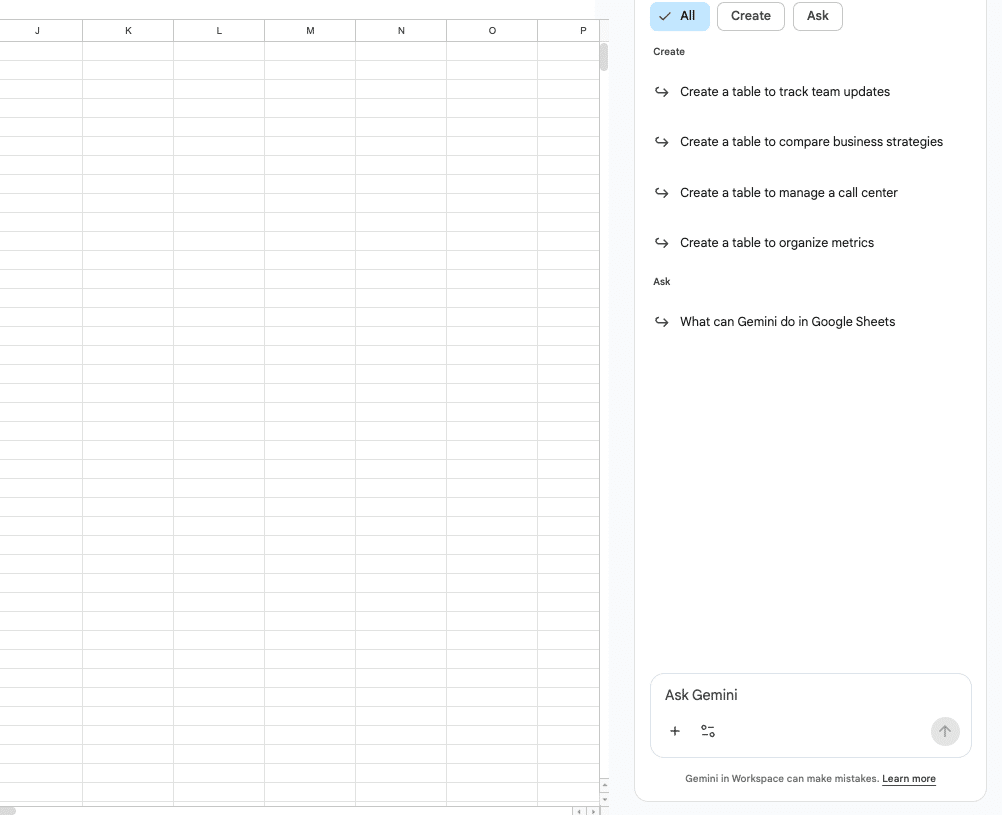The height and width of the screenshot is (815, 1002).
Task: Select column M header
Action: (310, 31)
